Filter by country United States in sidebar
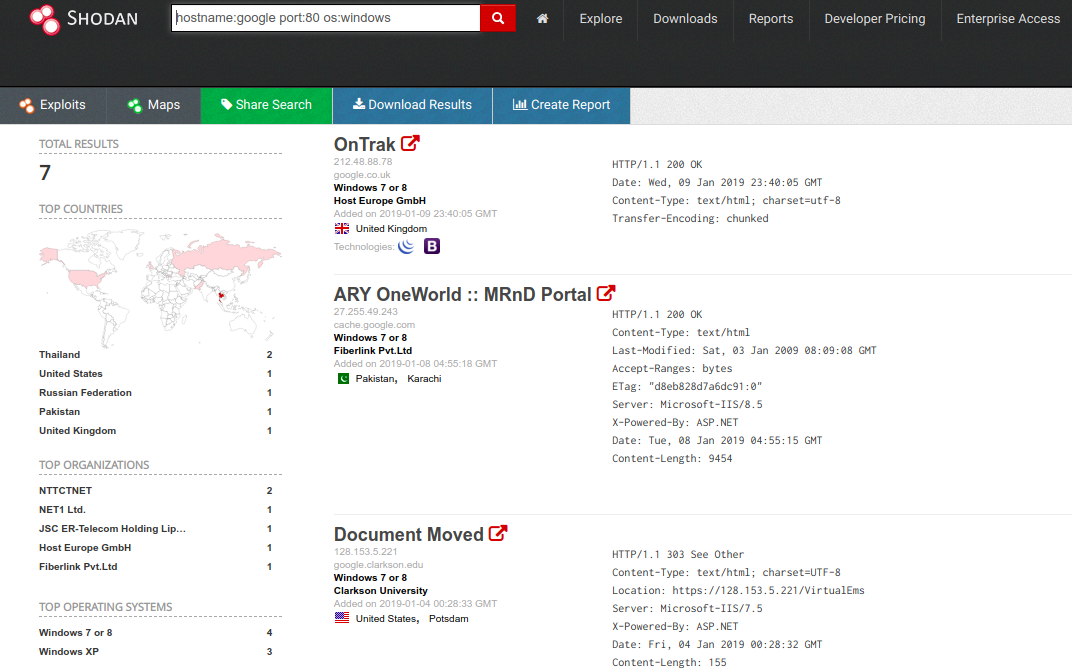The height and width of the screenshot is (671, 1072). (x=70, y=373)
